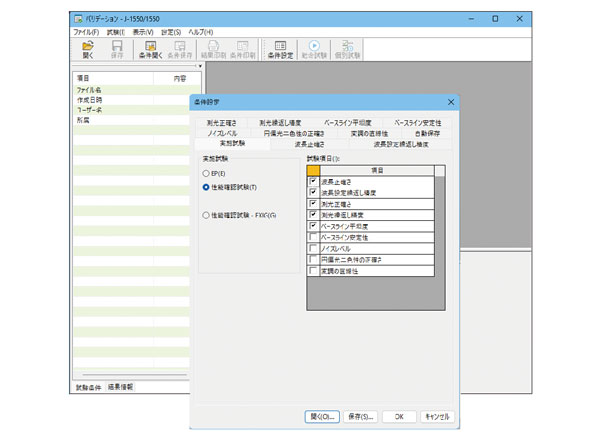600x440 pixels.
Task: Click the left panel horizontal scrollbar
Action: point(135,375)
